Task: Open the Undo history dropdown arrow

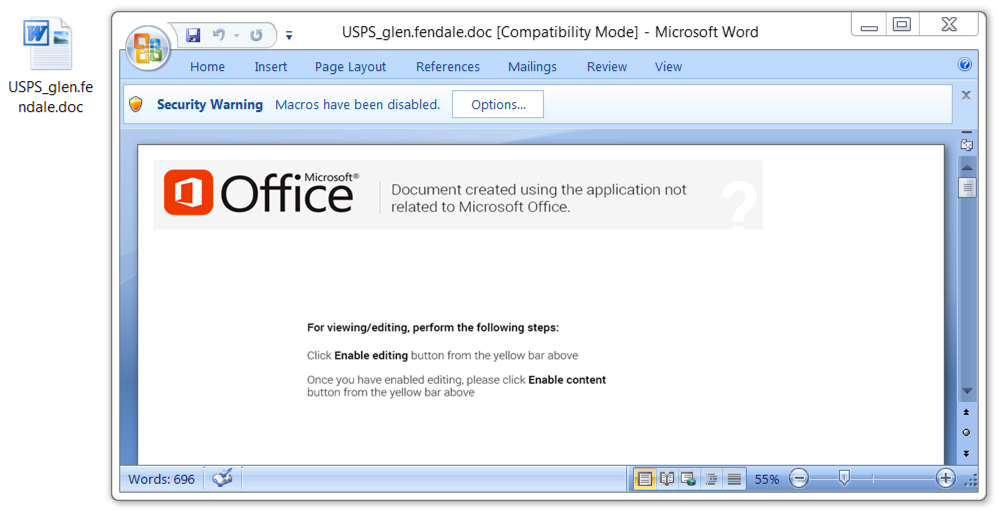Action: pyautogui.click(x=237, y=36)
